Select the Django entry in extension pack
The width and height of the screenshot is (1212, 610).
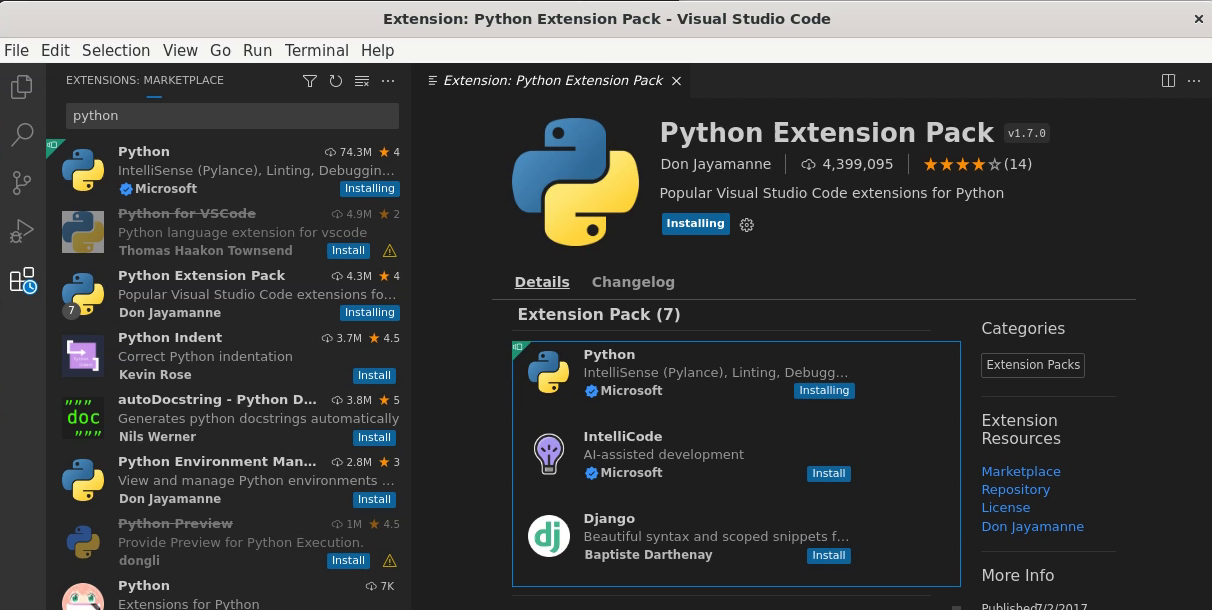736,537
